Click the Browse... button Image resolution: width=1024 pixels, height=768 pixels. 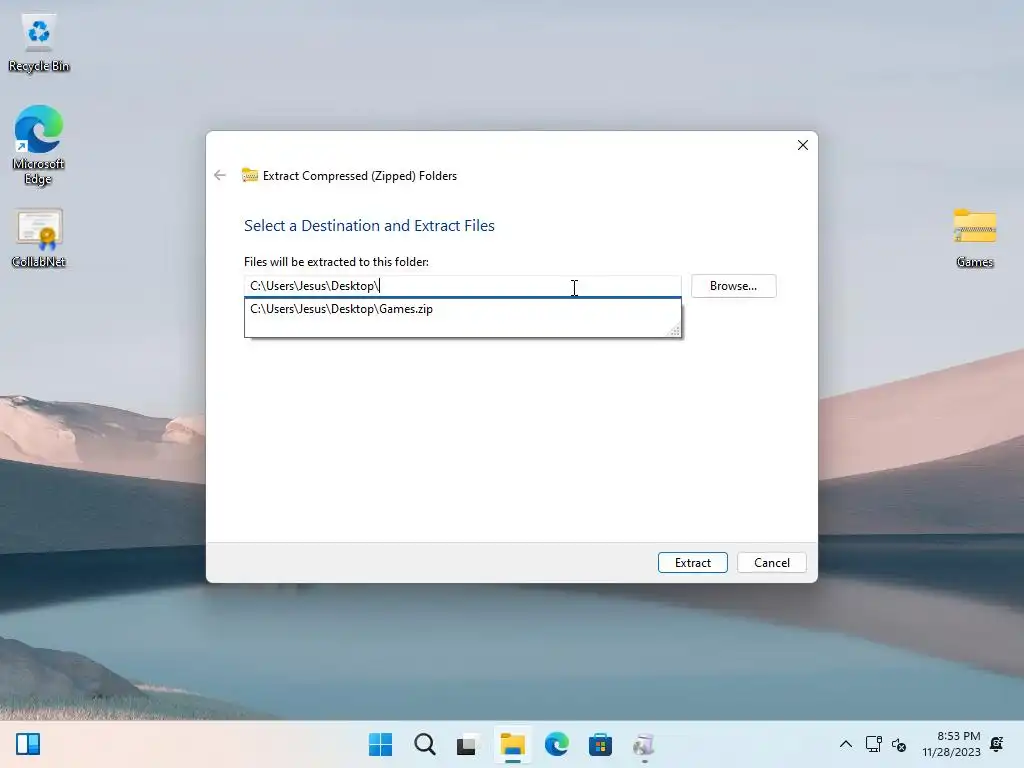click(733, 286)
